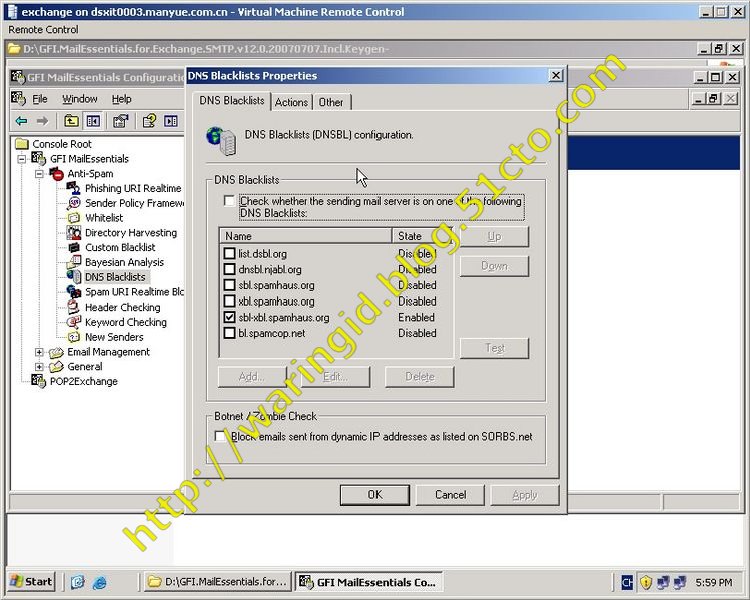Select Custom Blacklist in the tree
Image resolution: width=750 pixels, height=600 pixels.
120,247
